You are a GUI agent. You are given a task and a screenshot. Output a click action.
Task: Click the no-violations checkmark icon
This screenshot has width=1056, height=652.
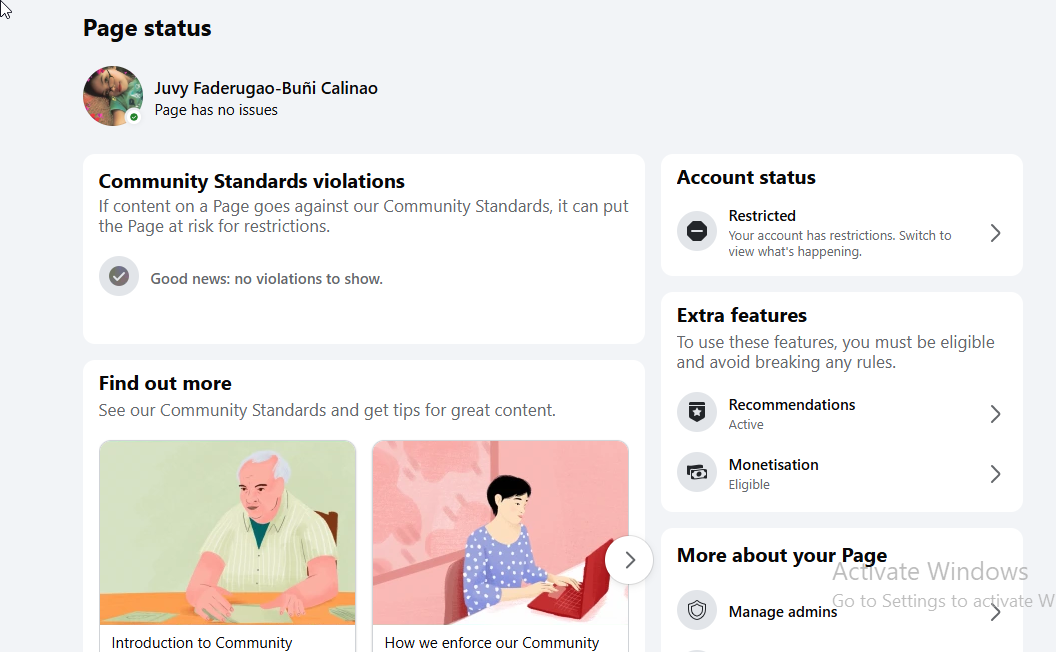click(x=119, y=276)
